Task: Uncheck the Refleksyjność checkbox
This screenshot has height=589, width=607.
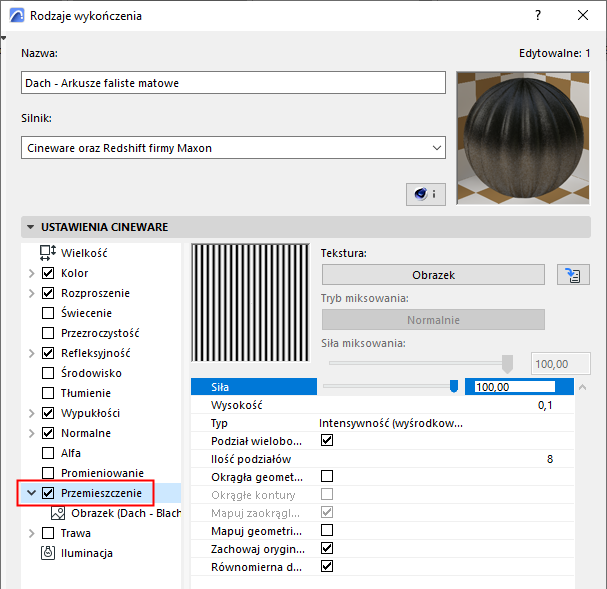Action: (48, 353)
